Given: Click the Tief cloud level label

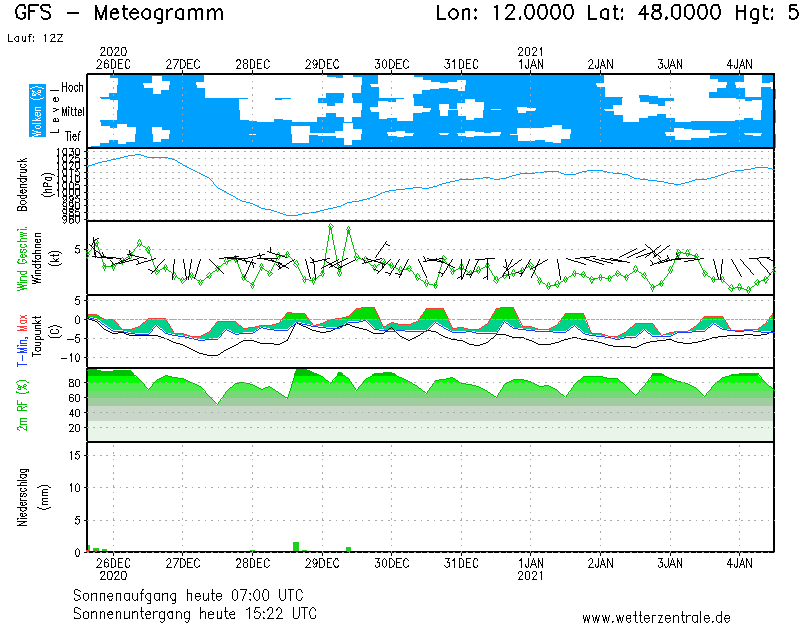Looking at the screenshot, I should [72, 136].
